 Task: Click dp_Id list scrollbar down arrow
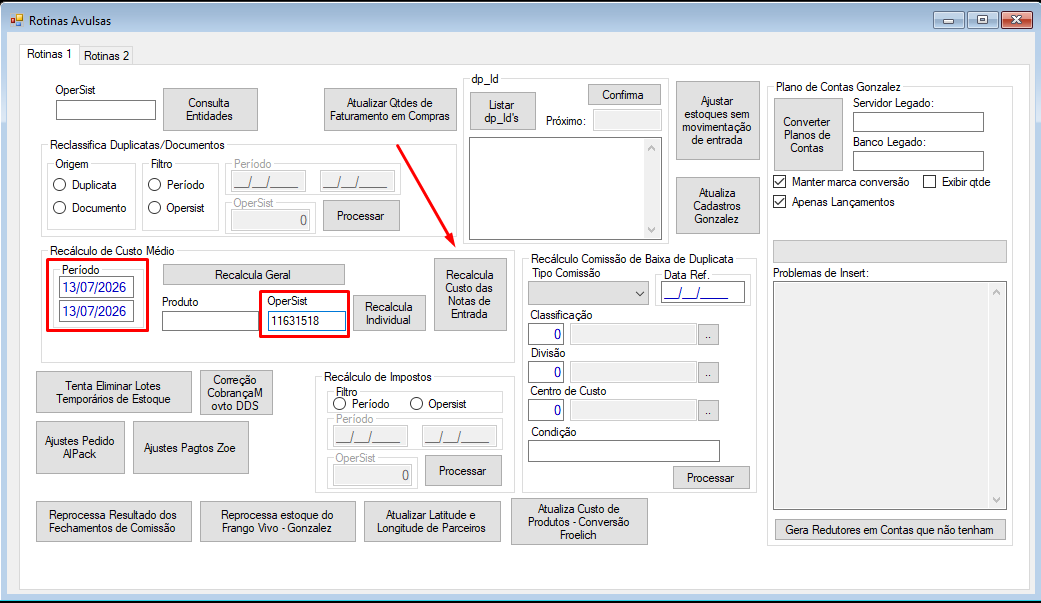[651, 230]
